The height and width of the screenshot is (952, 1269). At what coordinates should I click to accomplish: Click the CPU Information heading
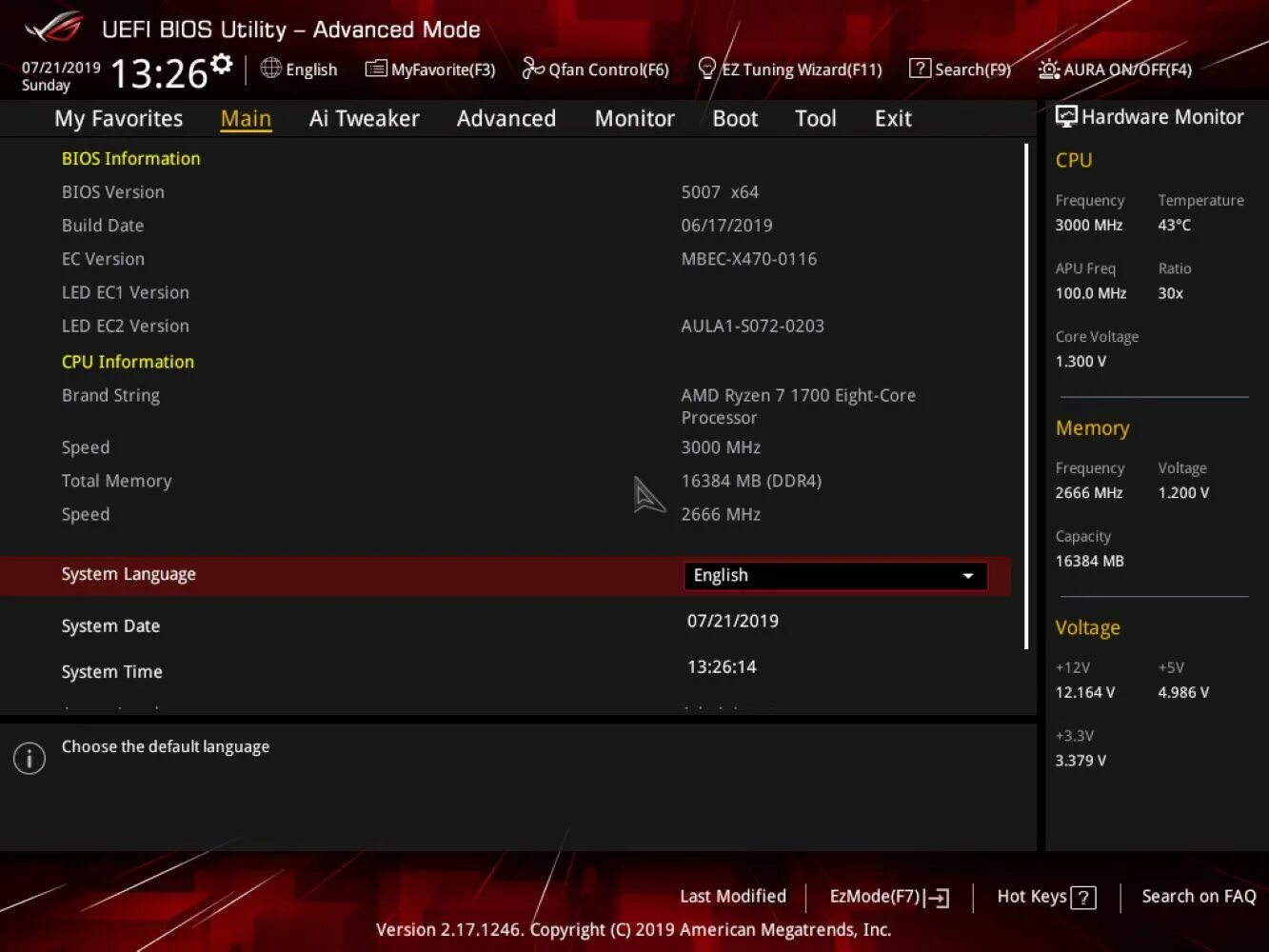click(x=128, y=362)
